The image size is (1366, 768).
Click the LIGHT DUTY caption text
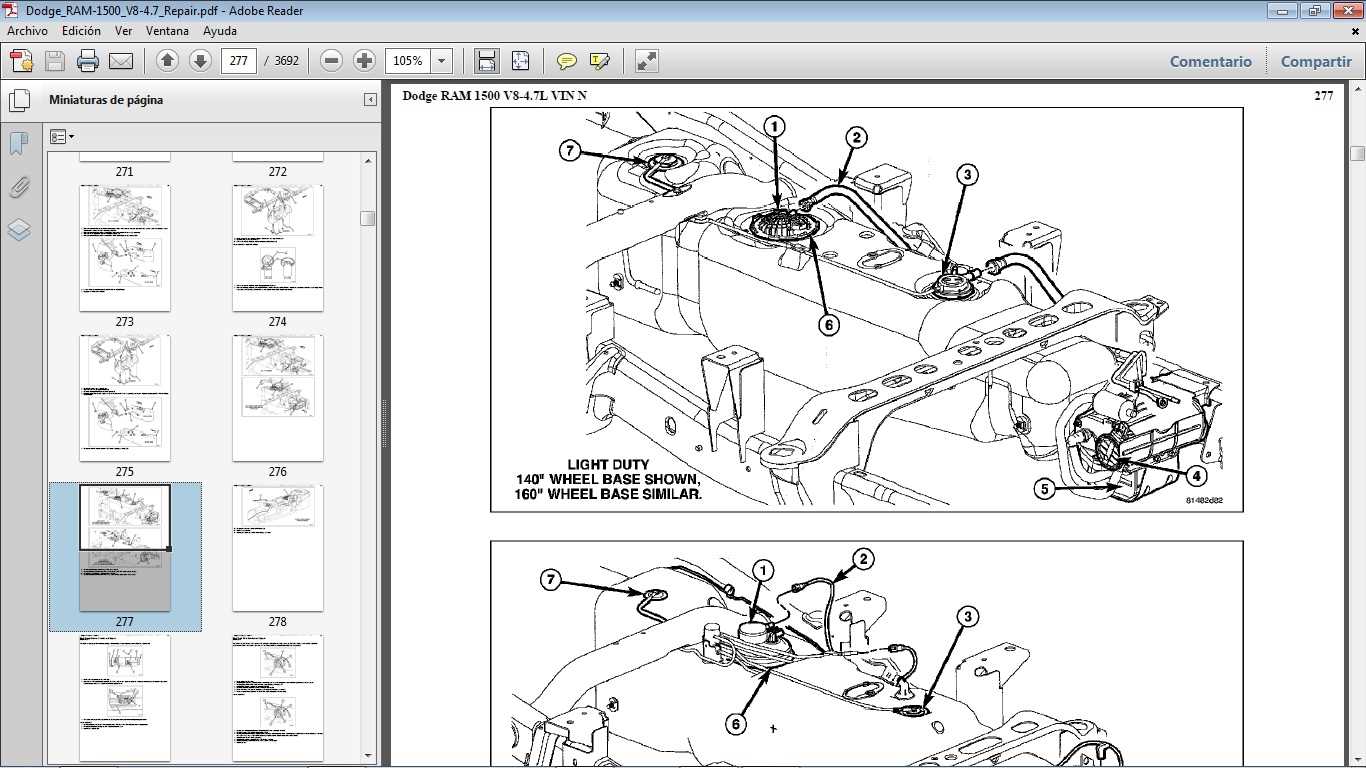coord(608,465)
